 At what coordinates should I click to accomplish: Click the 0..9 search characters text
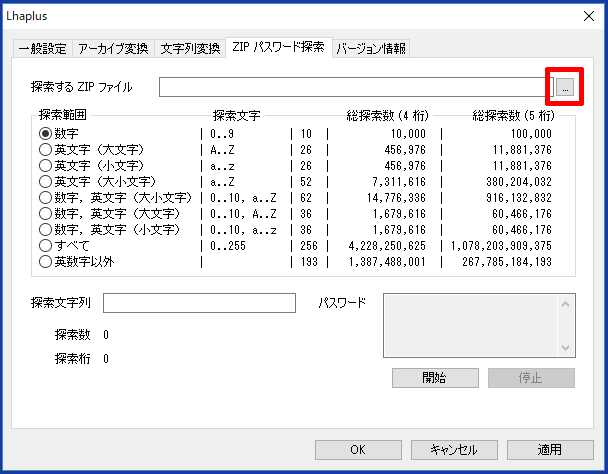click(222, 134)
